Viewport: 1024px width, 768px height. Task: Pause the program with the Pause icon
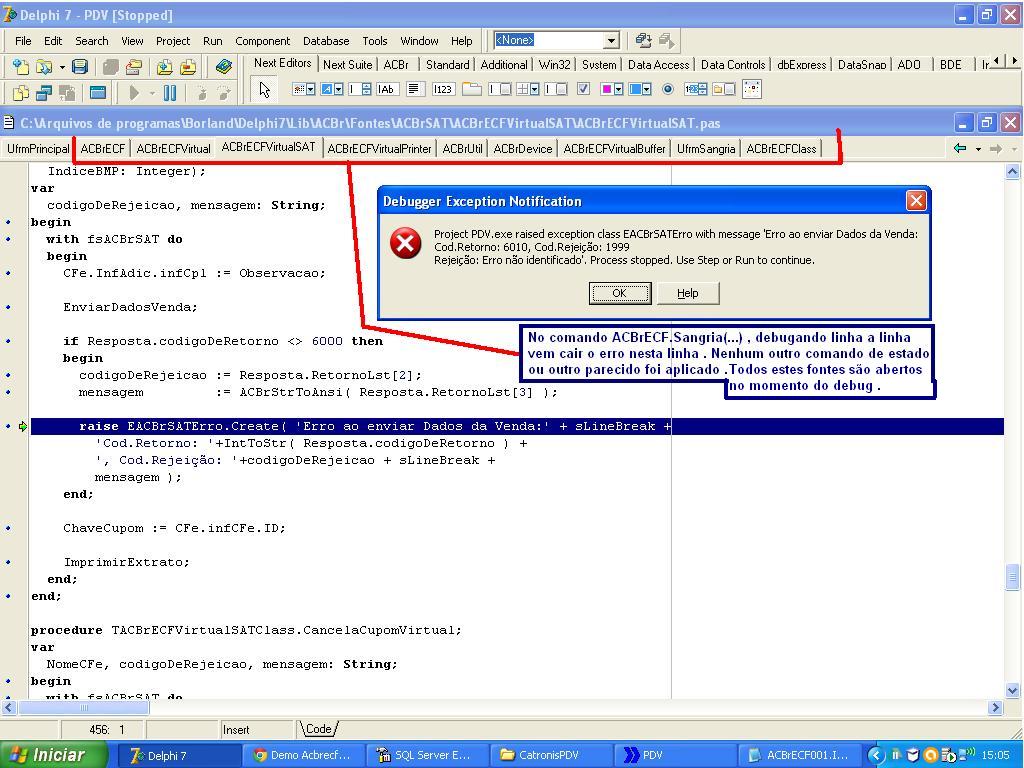170,93
